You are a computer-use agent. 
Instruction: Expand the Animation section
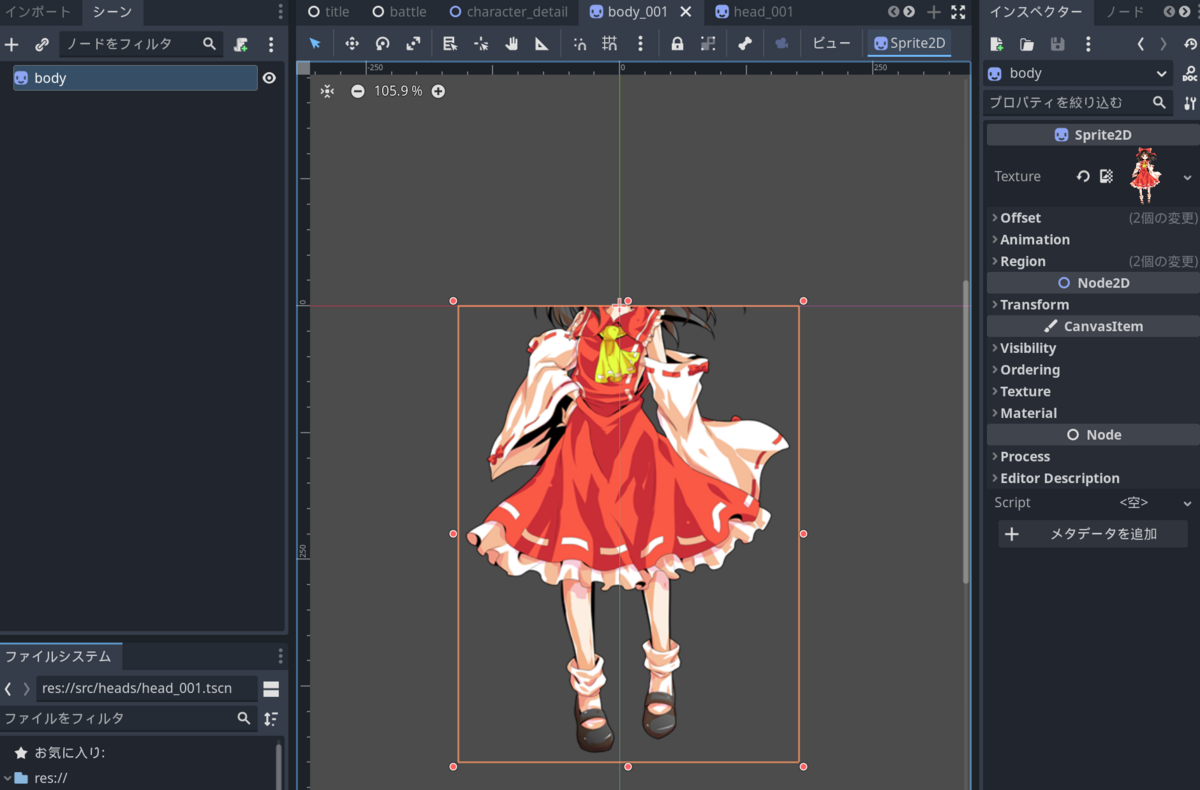click(x=1092, y=240)
